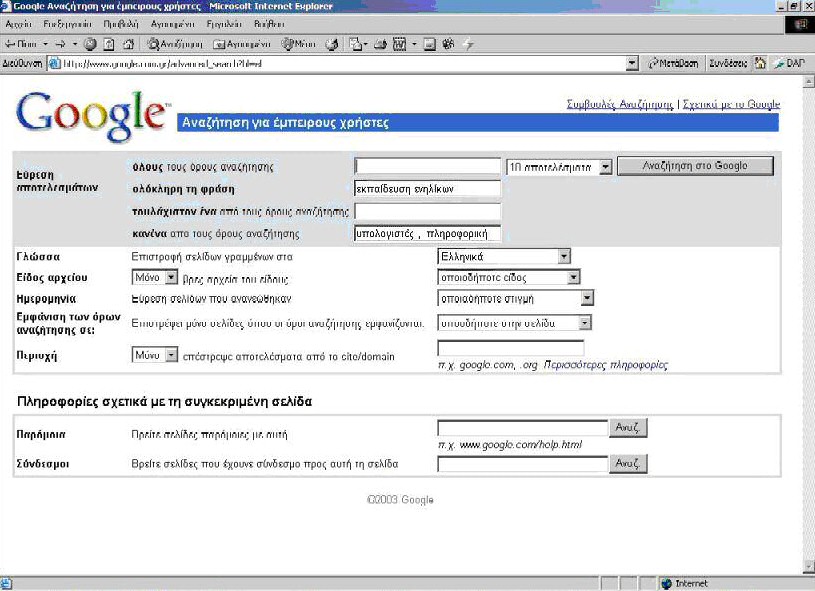Click the Μετάβαση go button
815x591 pixels.
[673, 63]
